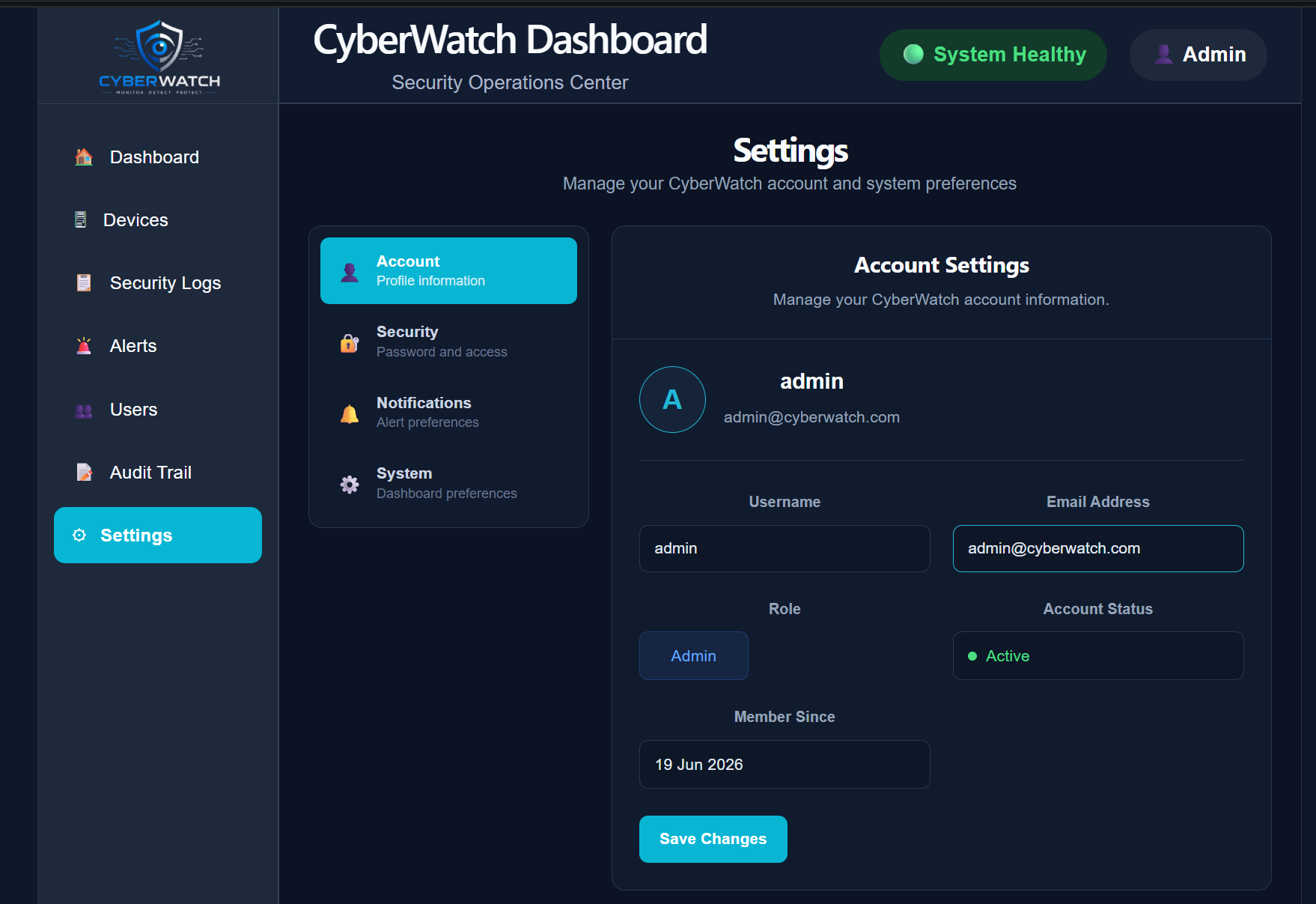Click the Admin user avatar icon in header

(x=1163, y=54)
